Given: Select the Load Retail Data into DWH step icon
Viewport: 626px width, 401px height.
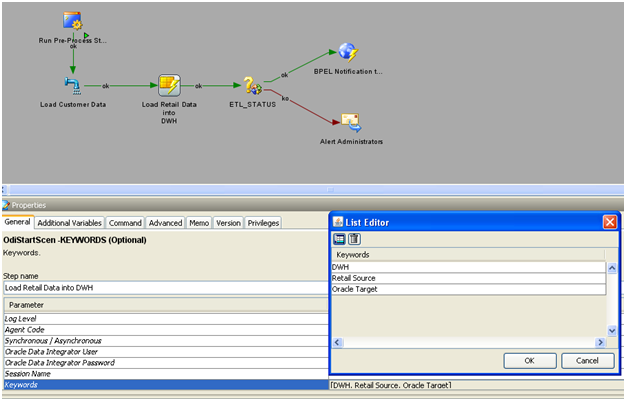Looking at the screenshot, I should point(169,85).
